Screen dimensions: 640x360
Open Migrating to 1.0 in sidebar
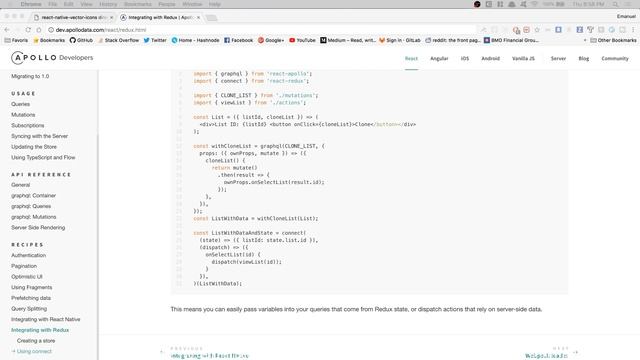30,76
